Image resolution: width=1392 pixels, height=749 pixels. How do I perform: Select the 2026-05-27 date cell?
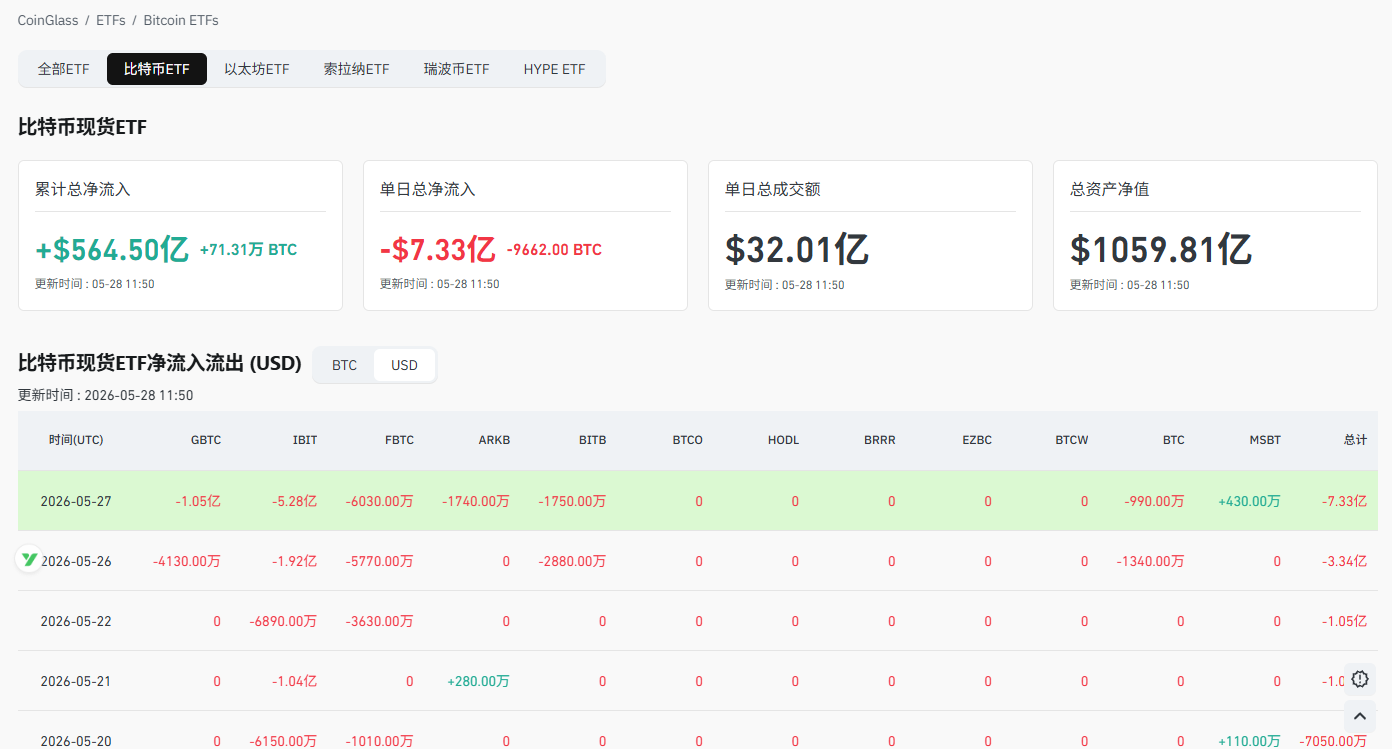76,501
